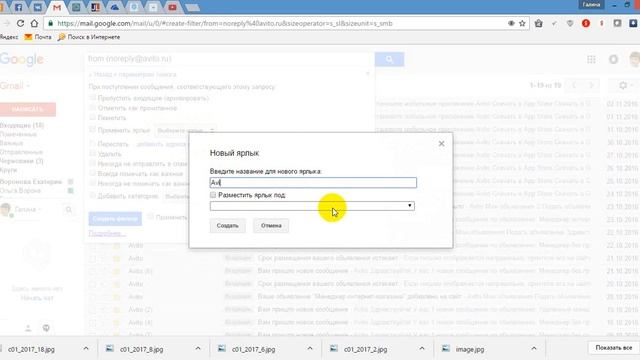This screenshot has width=640, height=360.
Task: Click the red circular extension icon
Action: [586, 23]
